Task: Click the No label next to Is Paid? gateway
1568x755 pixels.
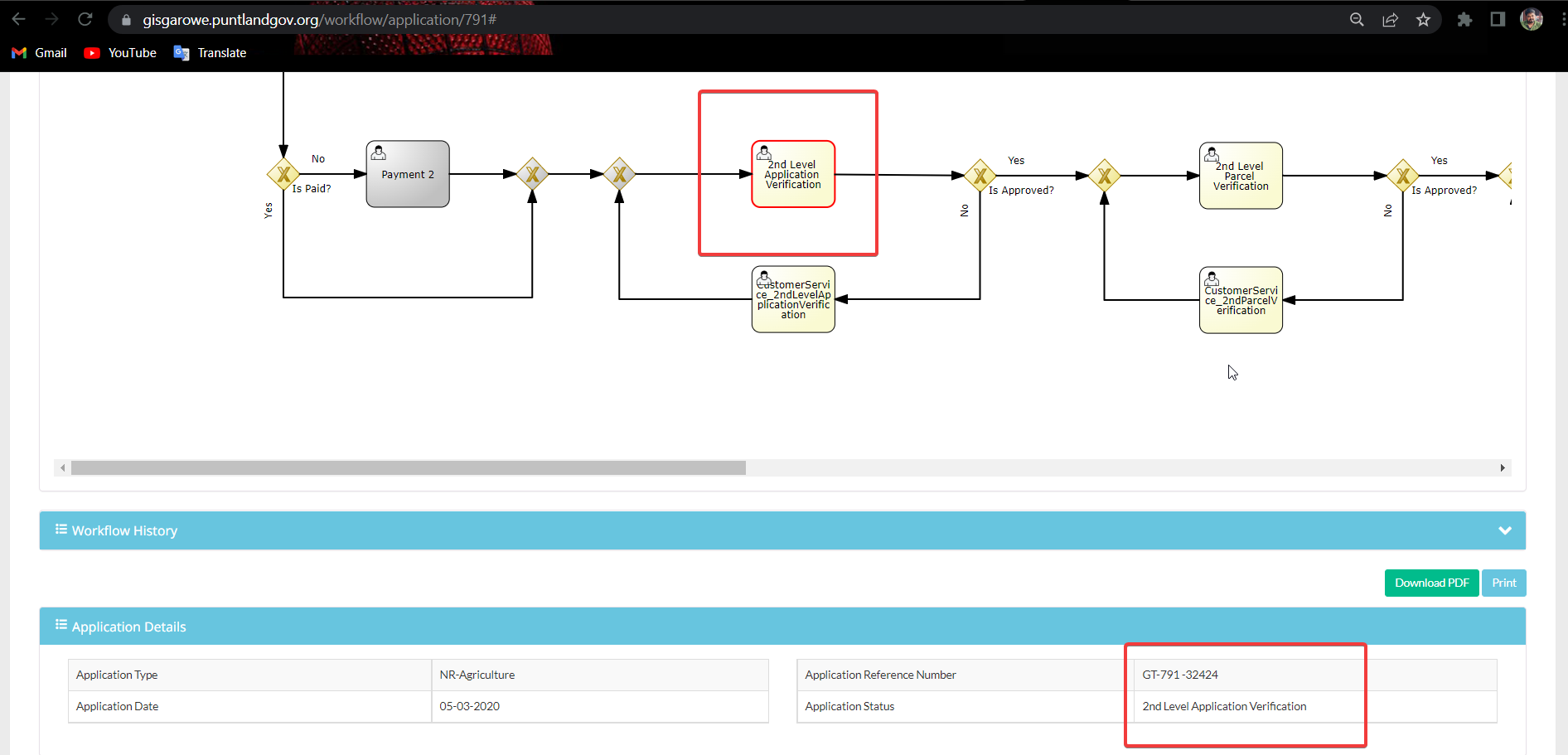Action: coord(318,159)
